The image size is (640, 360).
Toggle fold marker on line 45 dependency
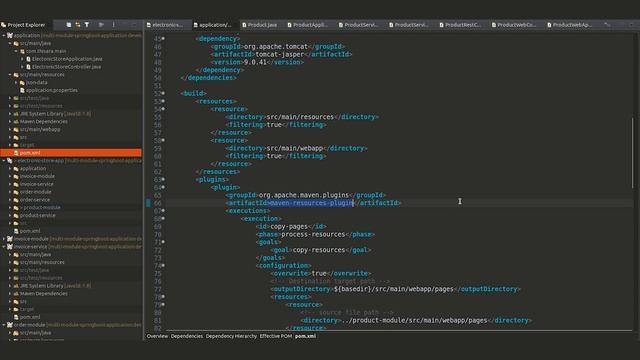[163, 38]
